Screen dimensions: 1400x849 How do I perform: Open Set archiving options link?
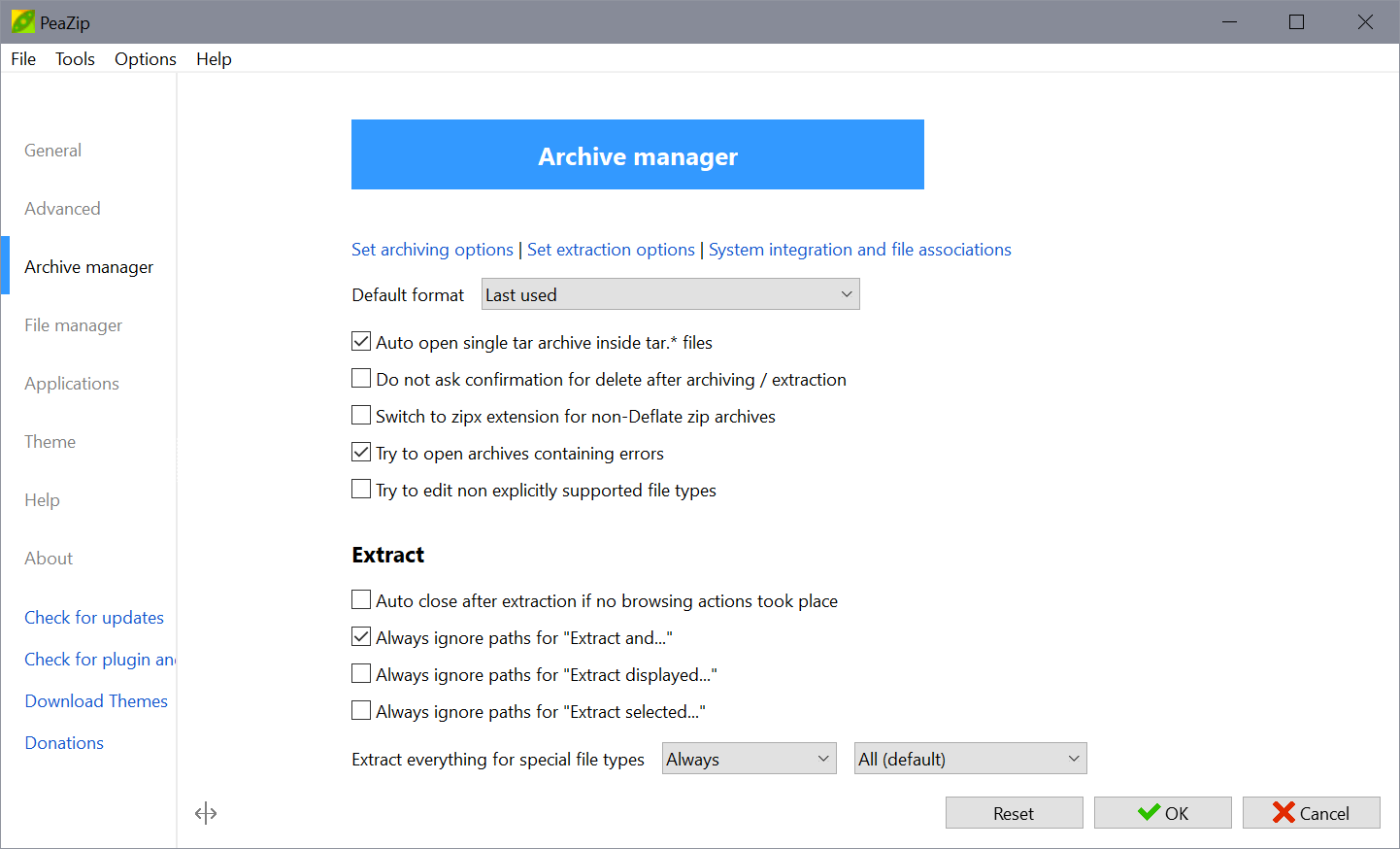[x=432, y=250]
